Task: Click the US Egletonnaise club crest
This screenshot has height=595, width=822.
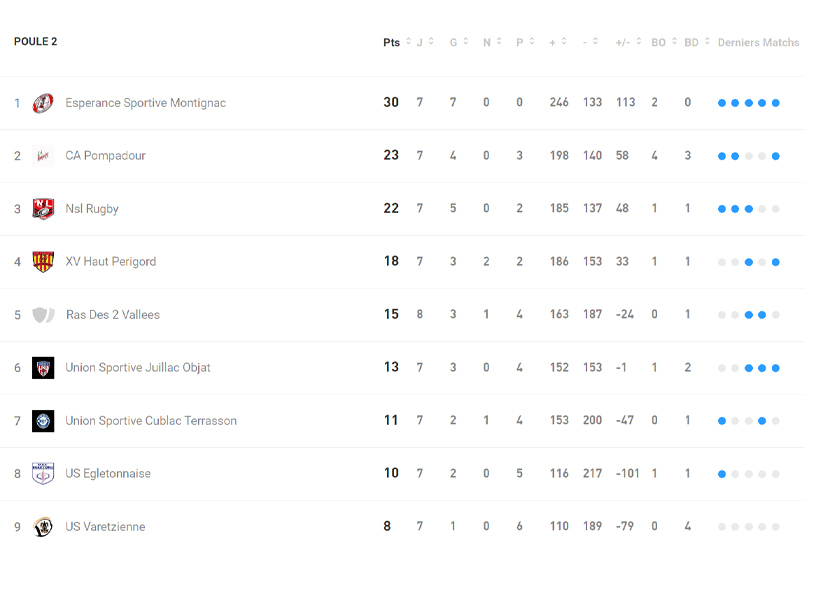Action: tap(43, 474)
